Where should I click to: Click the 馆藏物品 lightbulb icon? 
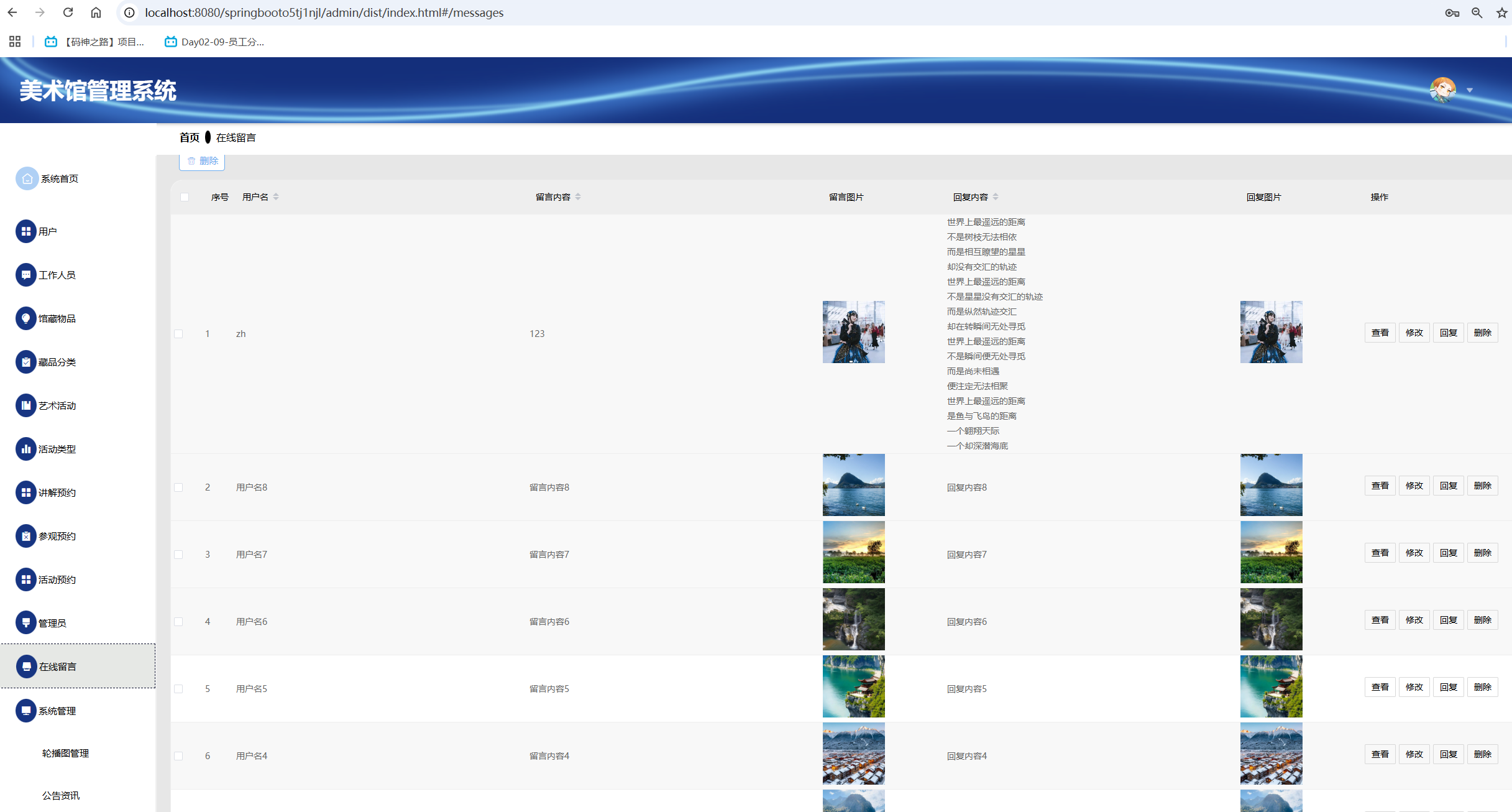point(25,318)
